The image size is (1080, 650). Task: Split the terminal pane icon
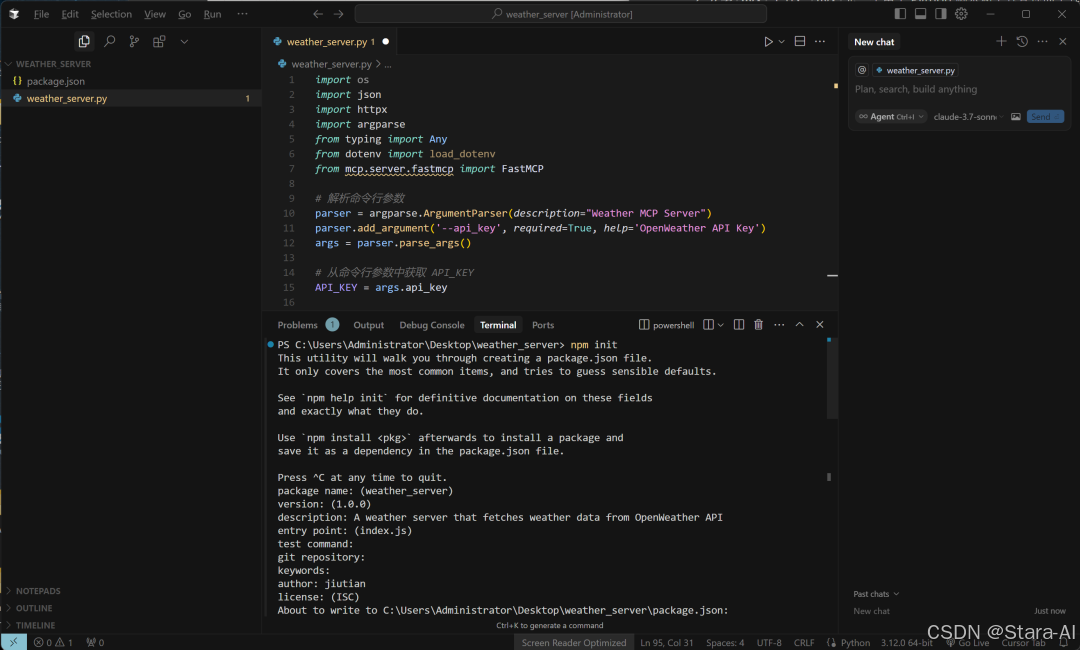738,324
